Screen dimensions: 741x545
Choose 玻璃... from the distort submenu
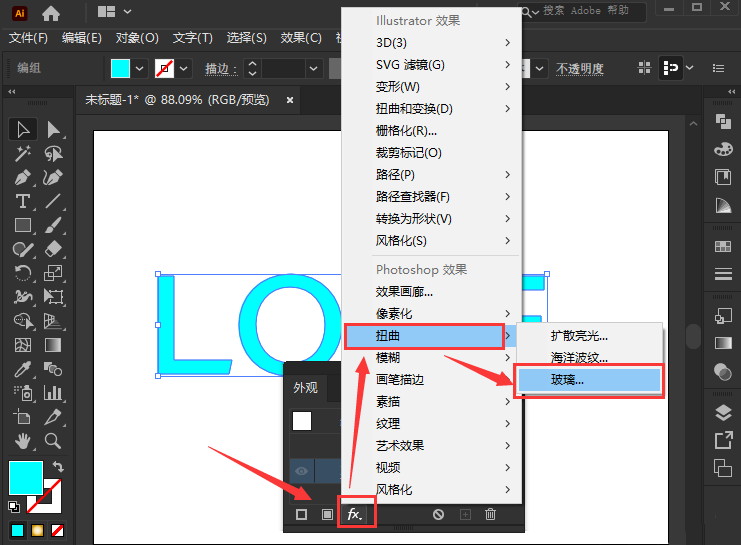589,380
